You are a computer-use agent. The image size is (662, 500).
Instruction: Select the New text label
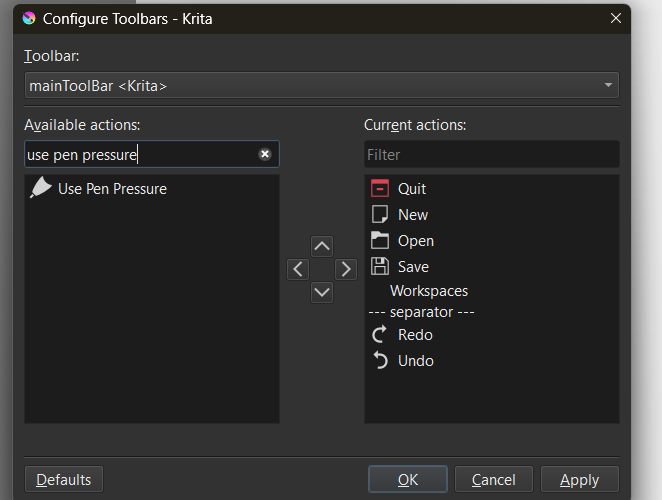pyautogui.click(x=413, y=215)
